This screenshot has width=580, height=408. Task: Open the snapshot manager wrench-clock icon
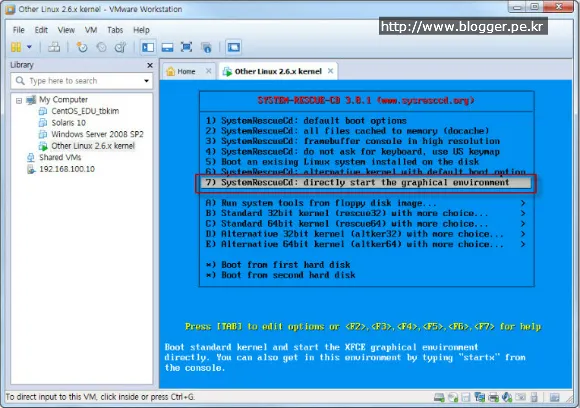[121, 47]
